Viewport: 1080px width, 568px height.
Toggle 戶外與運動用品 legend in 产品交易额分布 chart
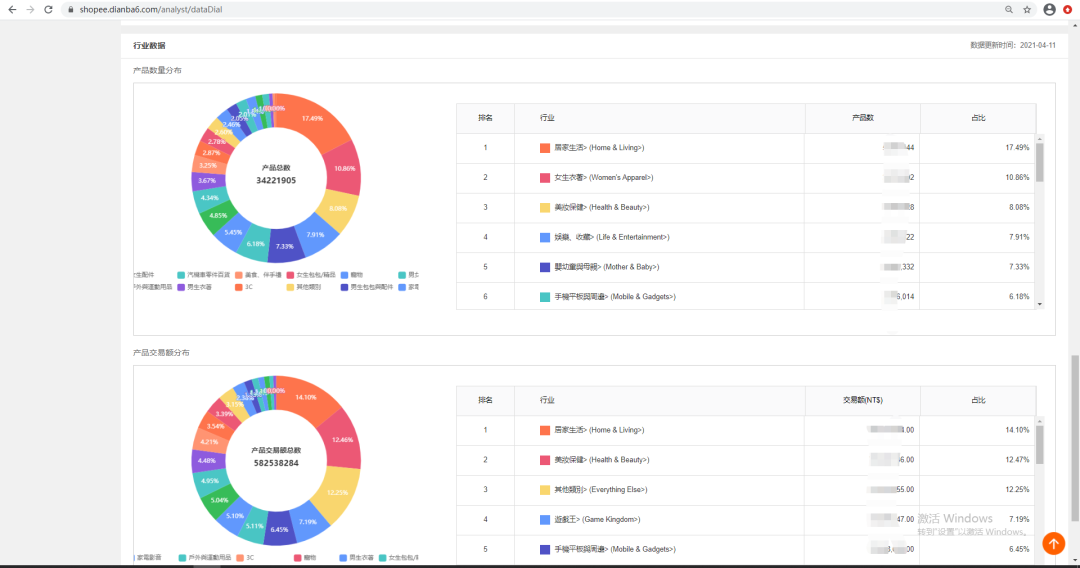tap(205, 558)
